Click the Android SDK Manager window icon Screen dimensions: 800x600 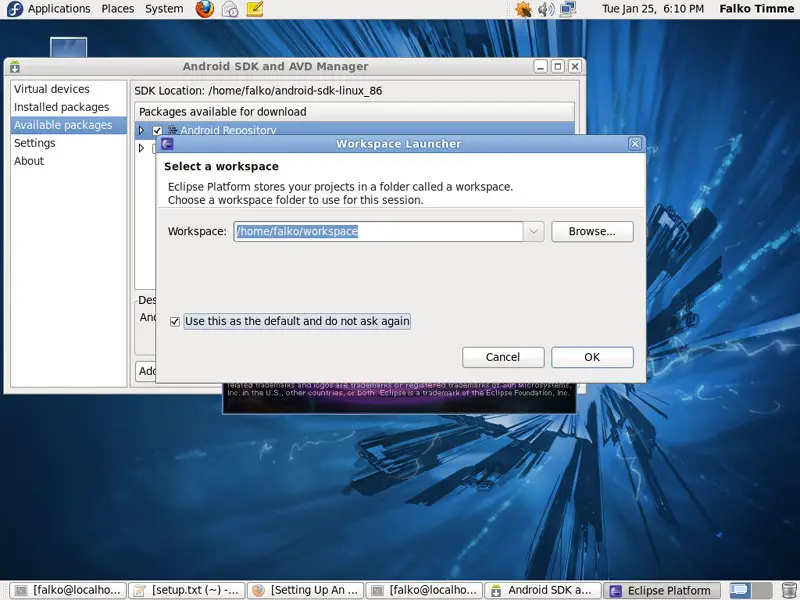[15, 66]
